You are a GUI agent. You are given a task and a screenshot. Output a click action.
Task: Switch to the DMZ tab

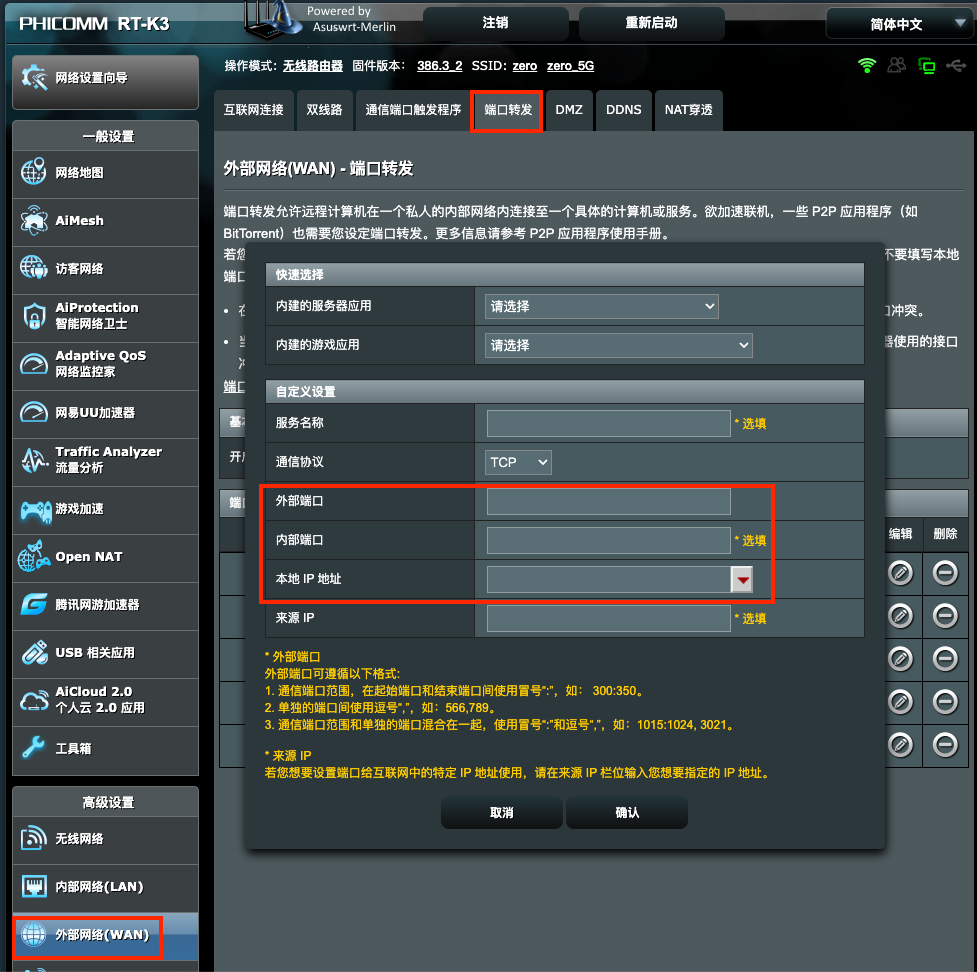tap(569, 110)
